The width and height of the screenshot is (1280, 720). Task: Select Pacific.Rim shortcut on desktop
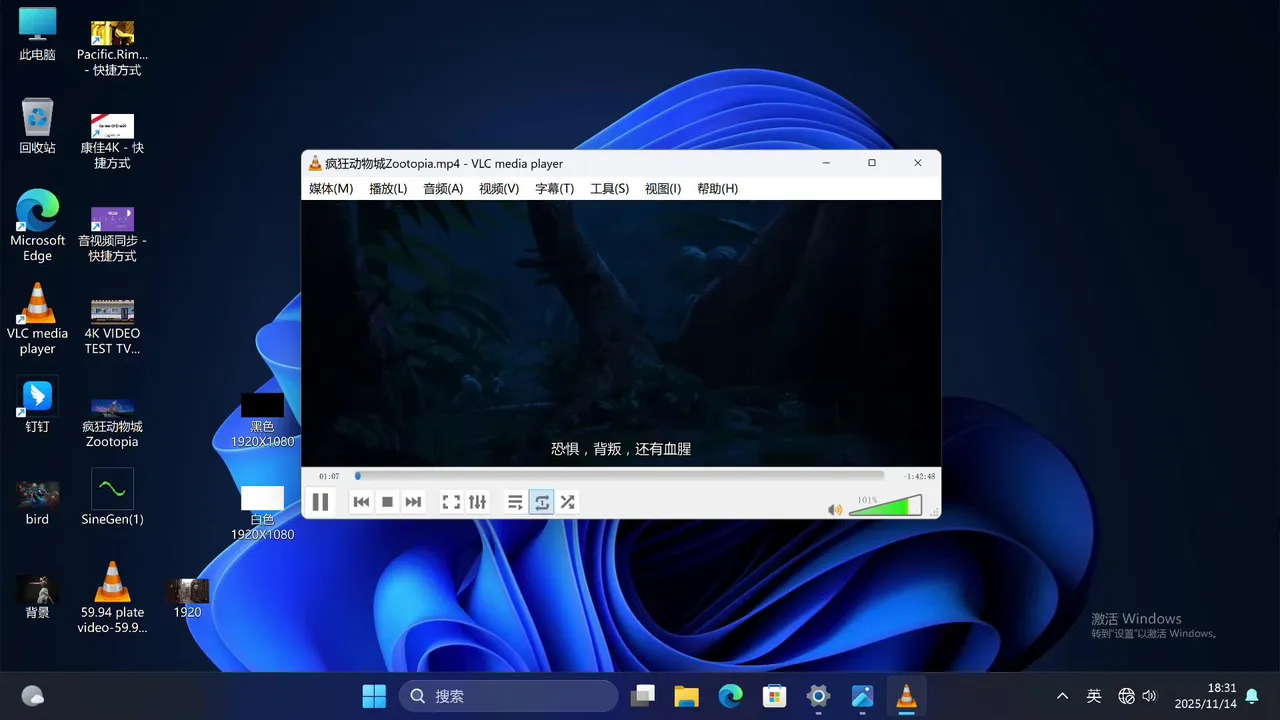click(112, 47)
